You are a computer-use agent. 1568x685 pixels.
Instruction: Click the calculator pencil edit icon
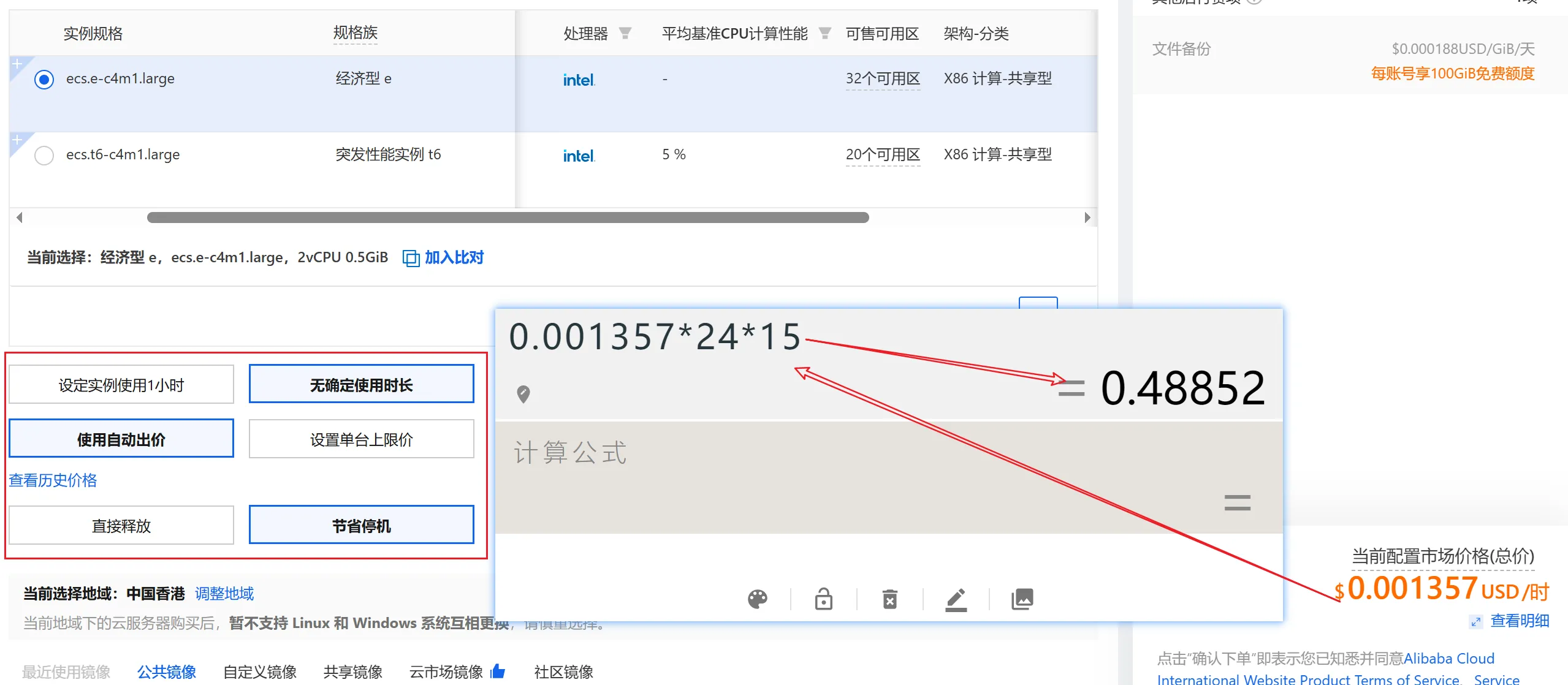click(956, 600)
